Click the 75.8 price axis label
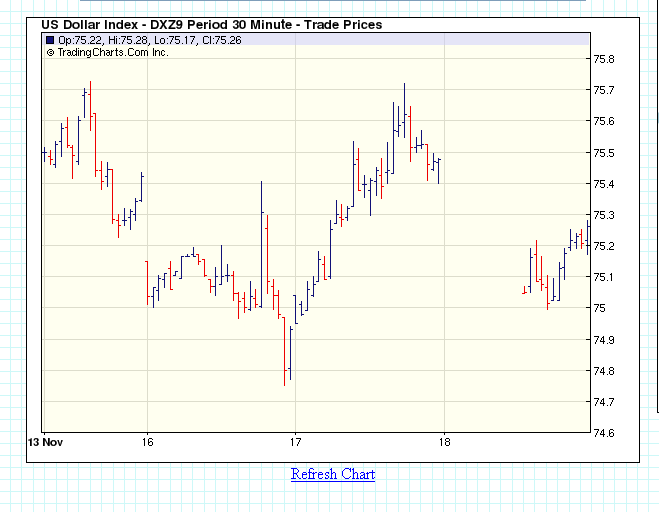Screen dimensions: 659x512 click(x=604, y=59)
